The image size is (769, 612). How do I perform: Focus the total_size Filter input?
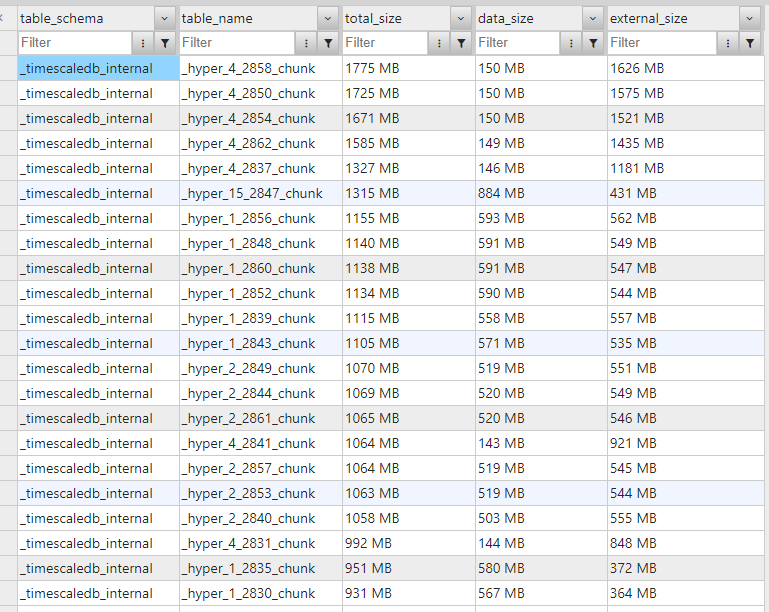tap(385, 43)
